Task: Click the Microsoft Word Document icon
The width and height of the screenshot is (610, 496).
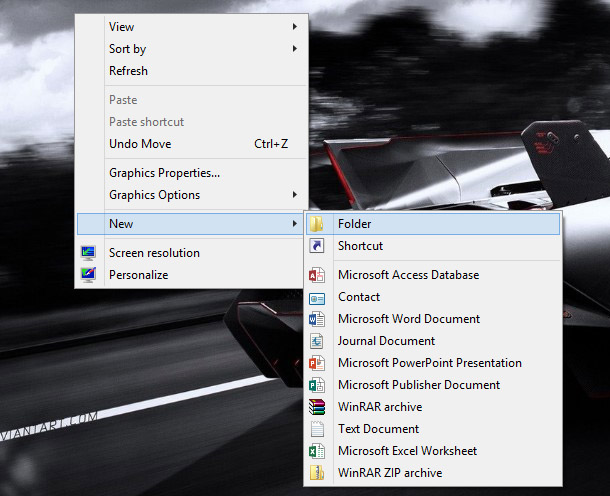Action: click(317, 319)
